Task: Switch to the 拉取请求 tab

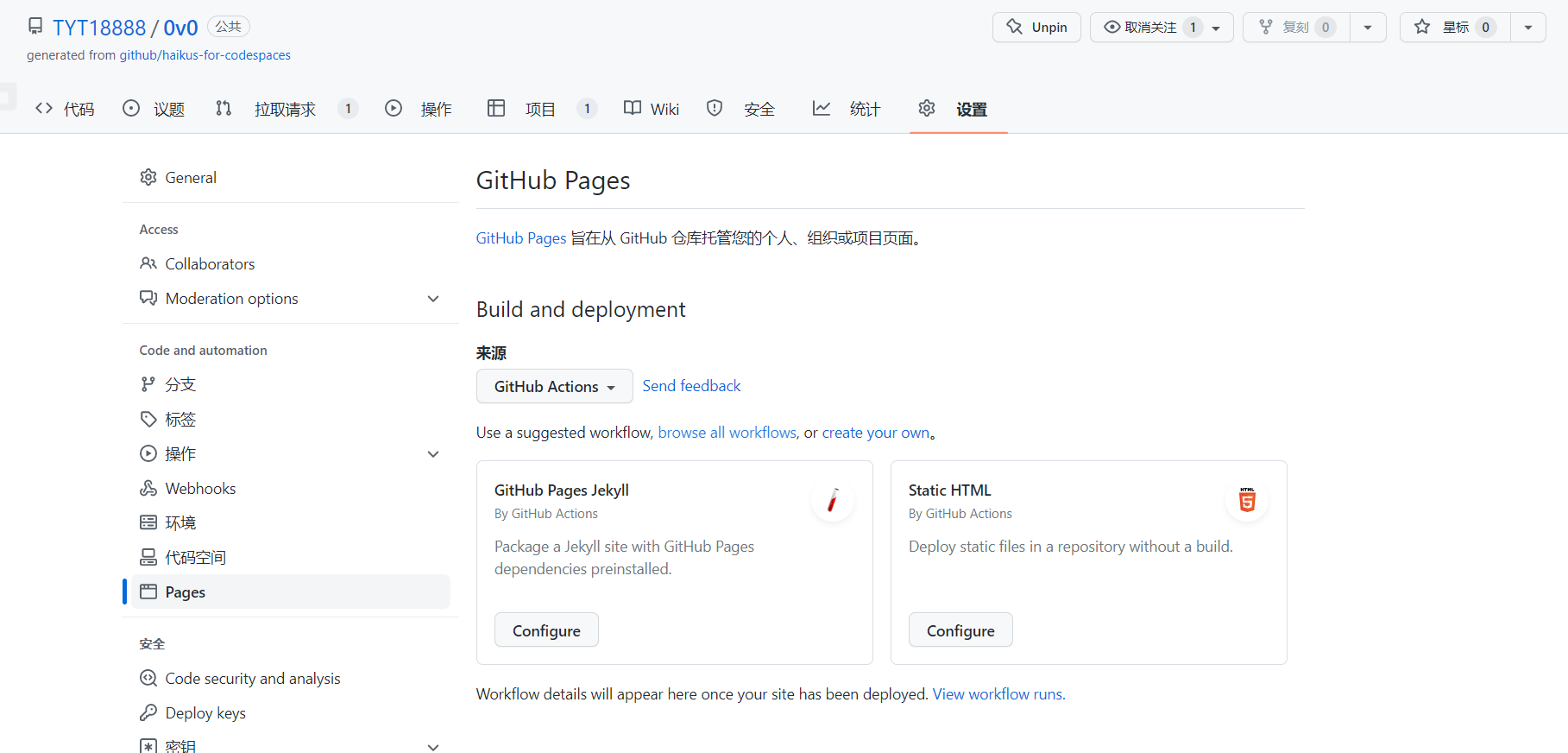Action: (284, 109)
